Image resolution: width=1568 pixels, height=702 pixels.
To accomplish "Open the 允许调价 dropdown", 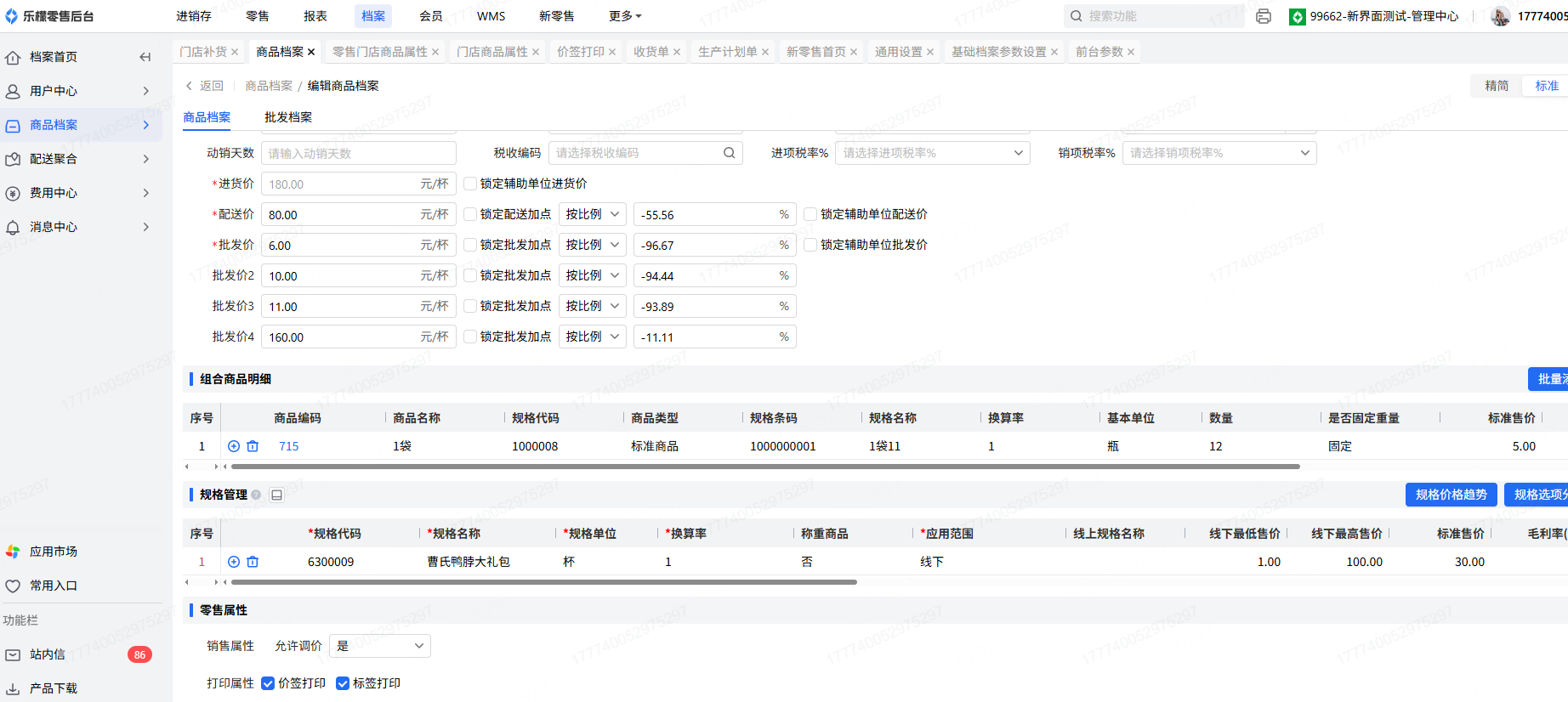I will point(380,646).
